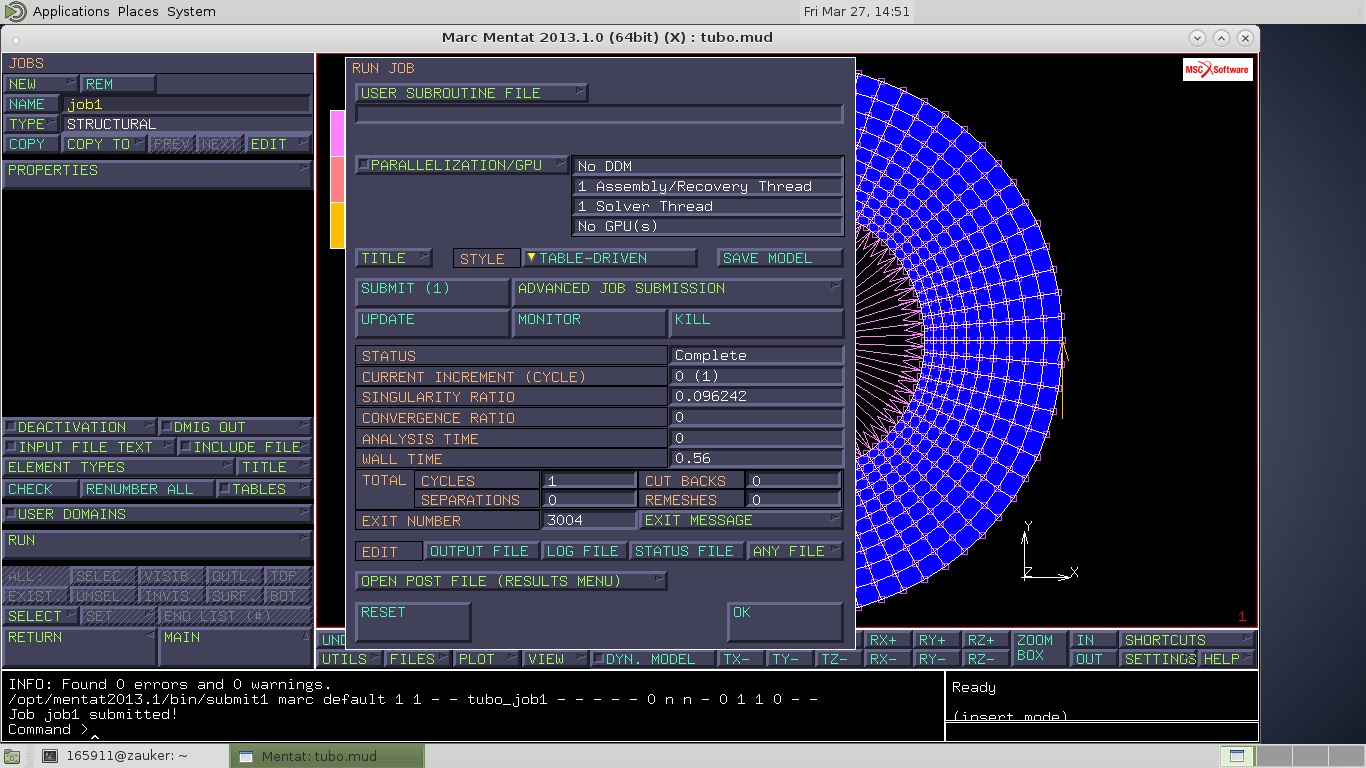Click SUBMIT (1) to run job
Screen dimensions: 1366x768
click(x=433, y=292)
